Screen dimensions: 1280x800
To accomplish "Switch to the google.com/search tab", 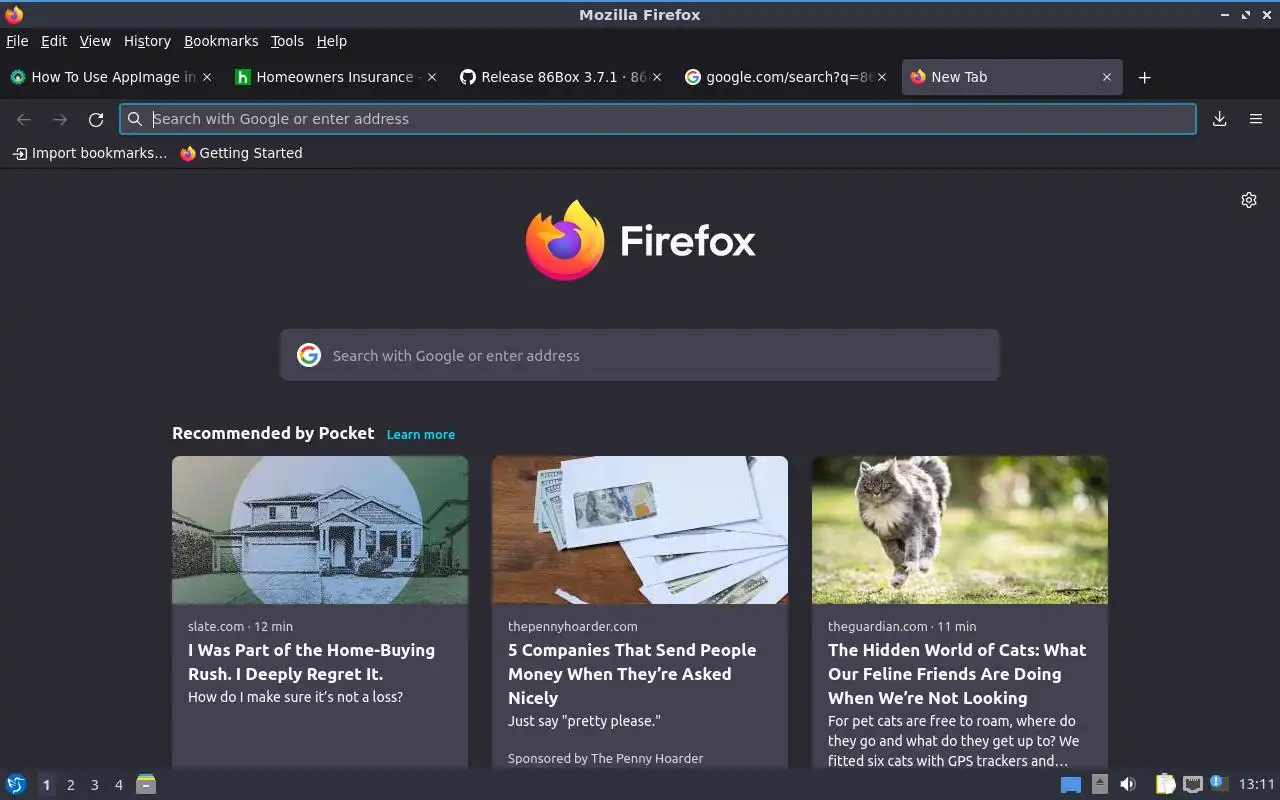I will point(784,77).
